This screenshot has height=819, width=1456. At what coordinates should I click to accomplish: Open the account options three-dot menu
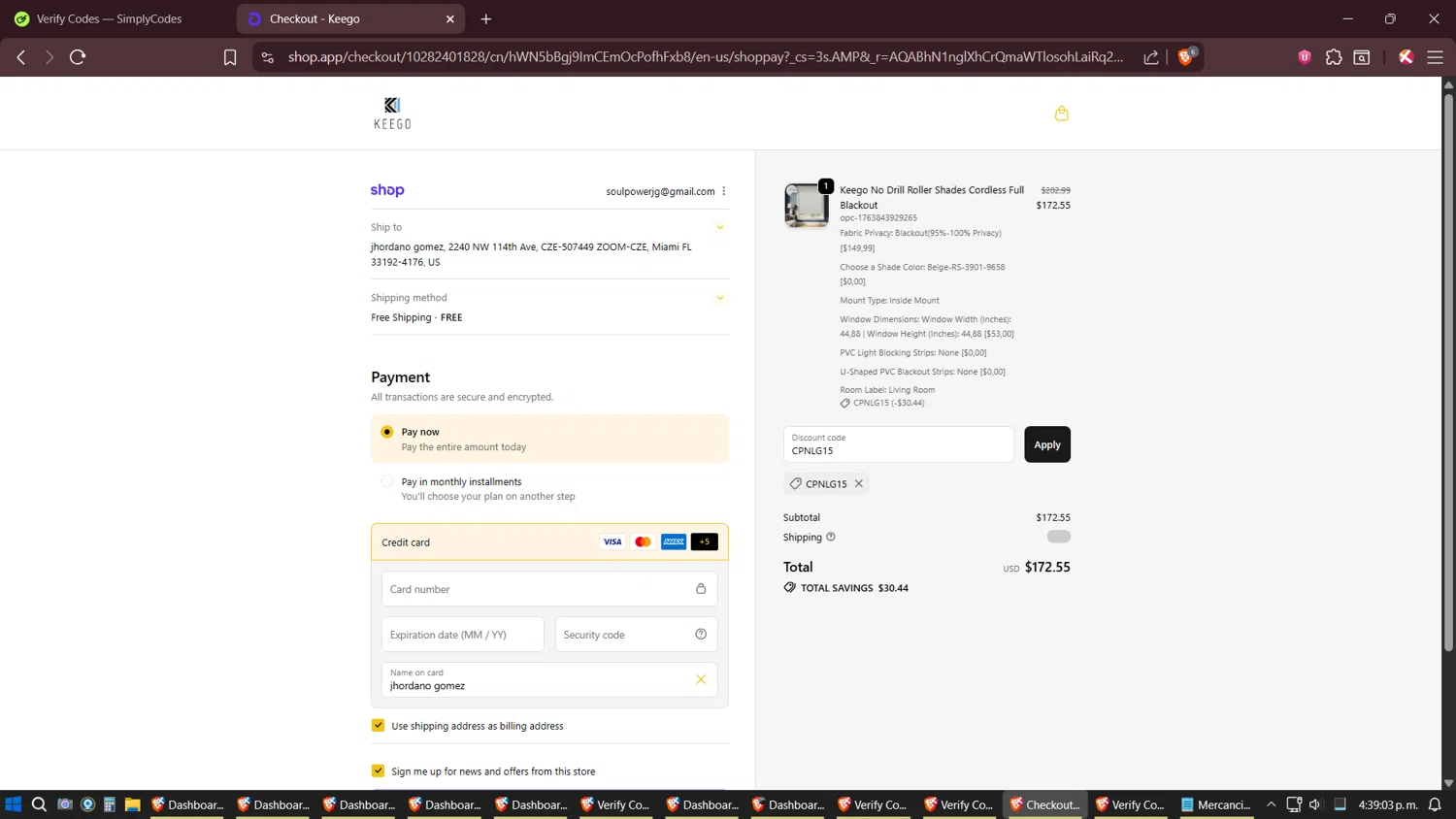pyautogui.click(x=724, y=191)
